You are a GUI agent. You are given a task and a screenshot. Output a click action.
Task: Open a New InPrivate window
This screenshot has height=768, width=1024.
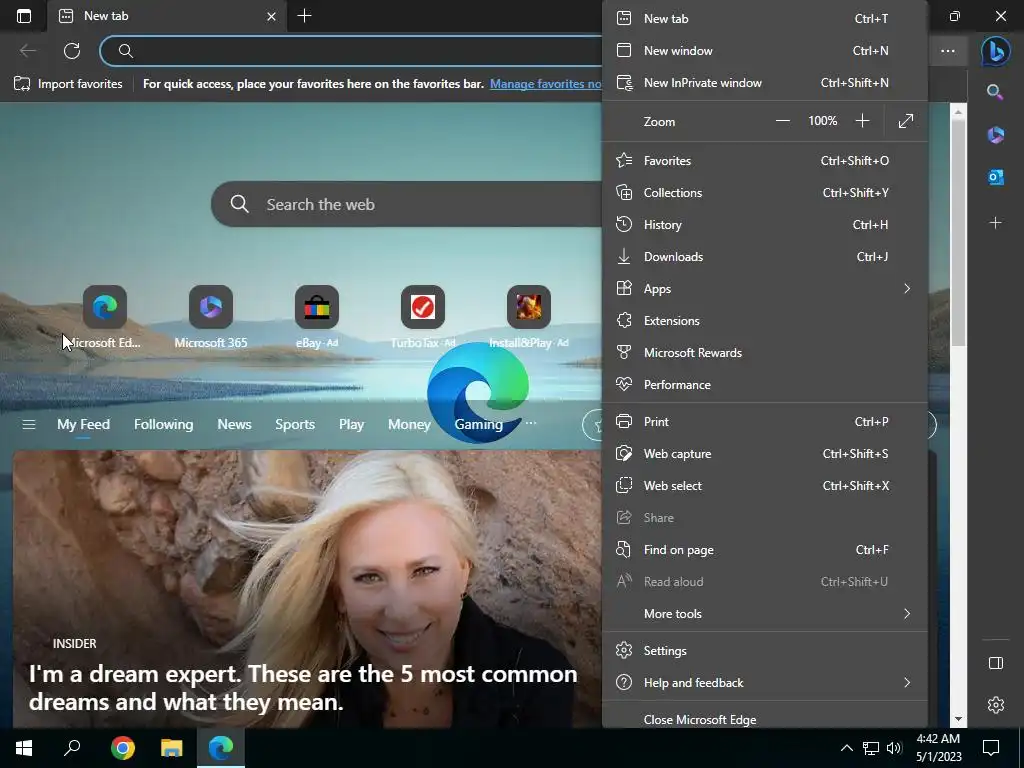(x=765, y=83)
